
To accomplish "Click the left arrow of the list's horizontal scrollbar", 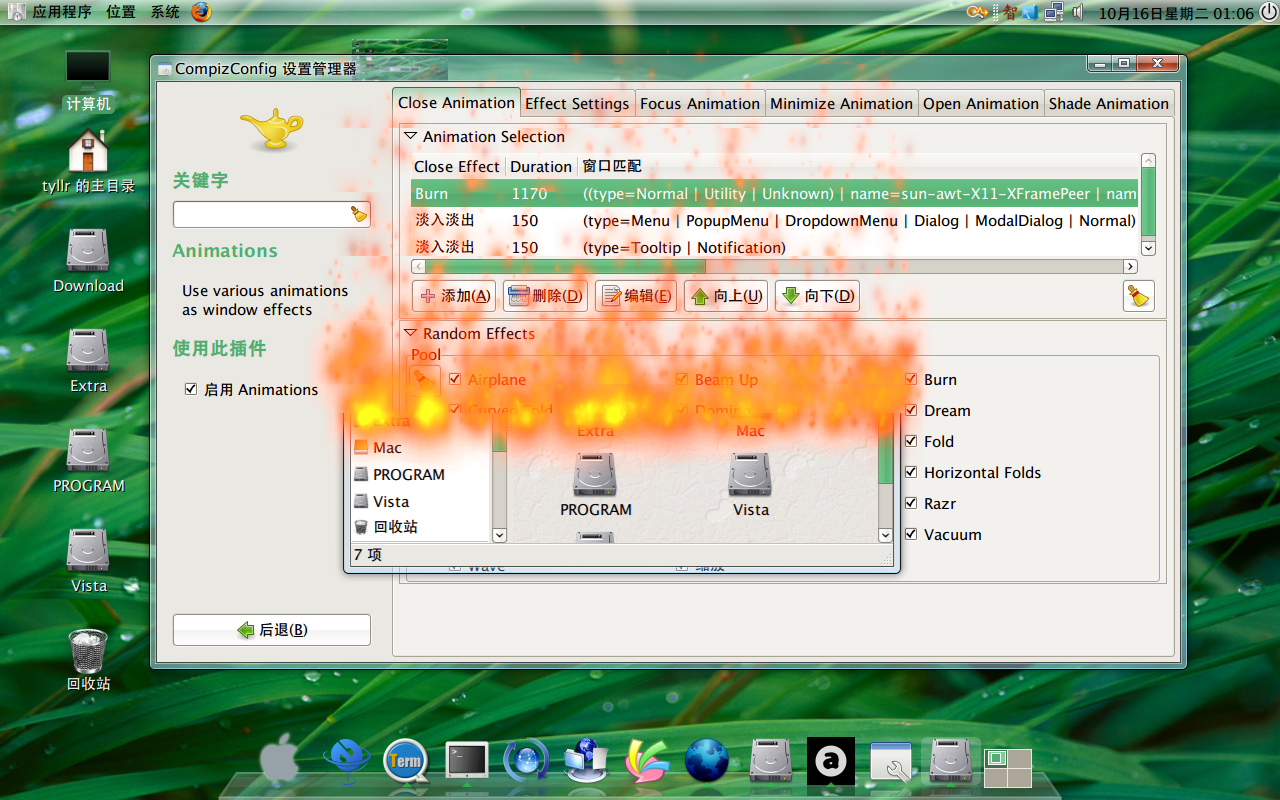I will (x=418, y=266).
